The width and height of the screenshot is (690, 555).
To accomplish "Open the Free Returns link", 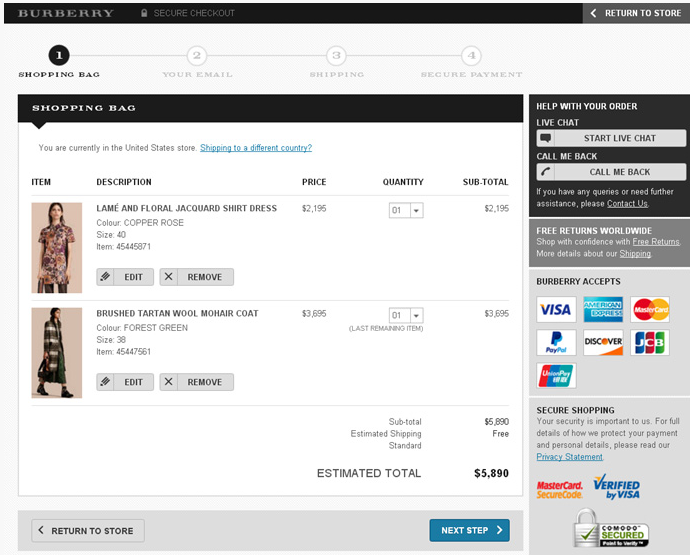I will pyautogui.click(x=656, y=242).
